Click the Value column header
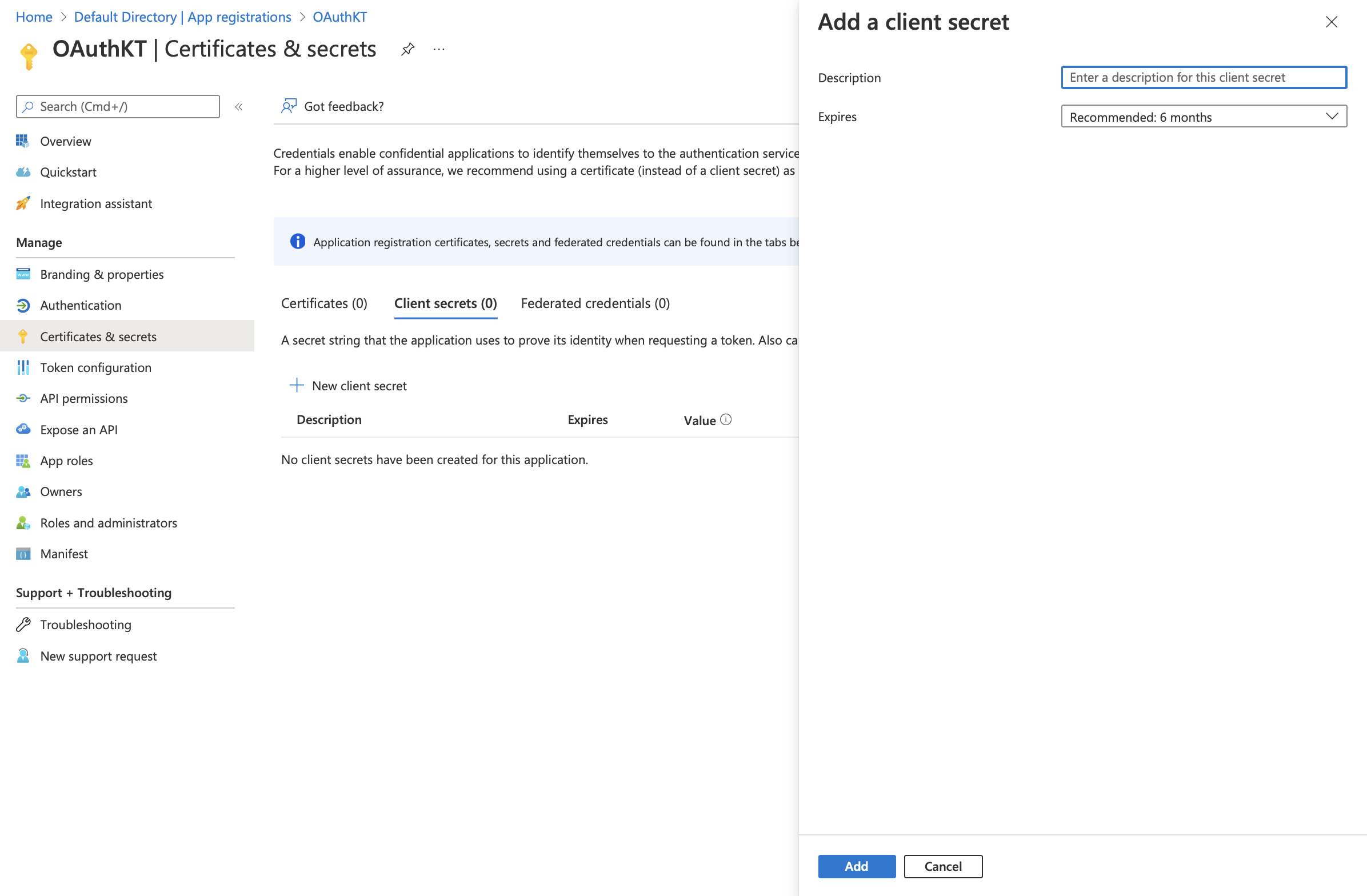 700,421
